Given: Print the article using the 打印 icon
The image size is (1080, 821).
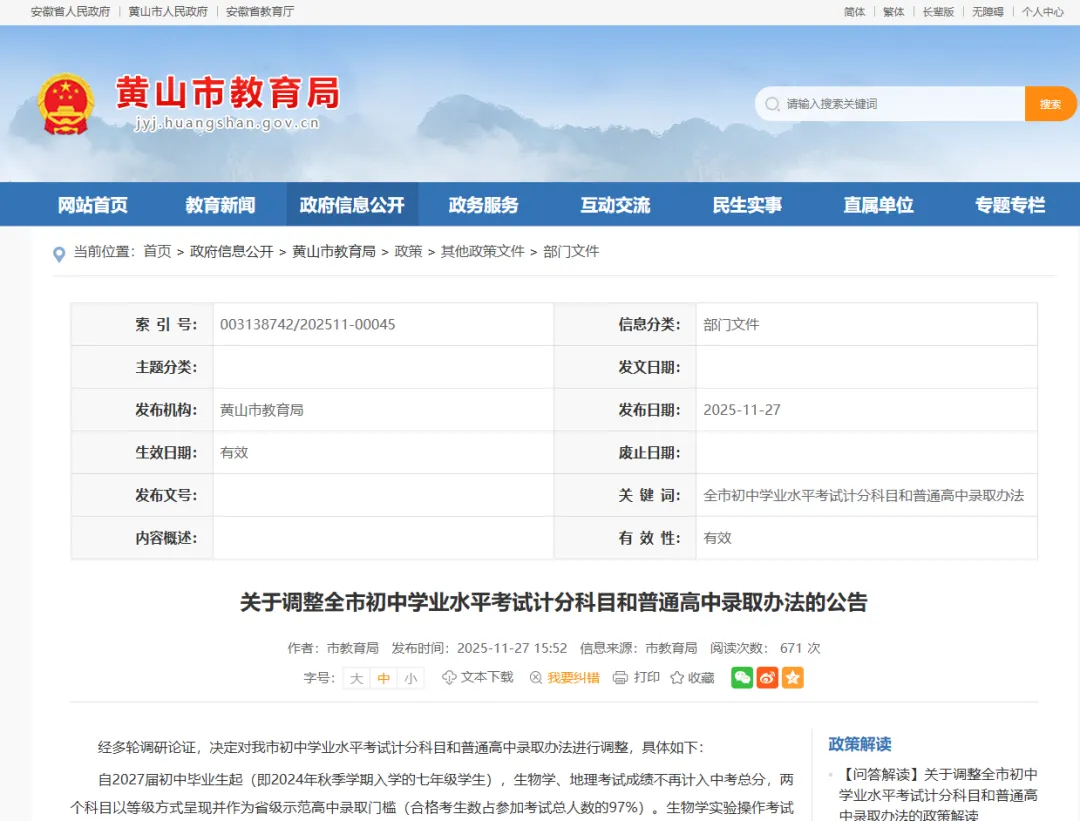Looking at the screenshot, I should (x=620, y=677).
